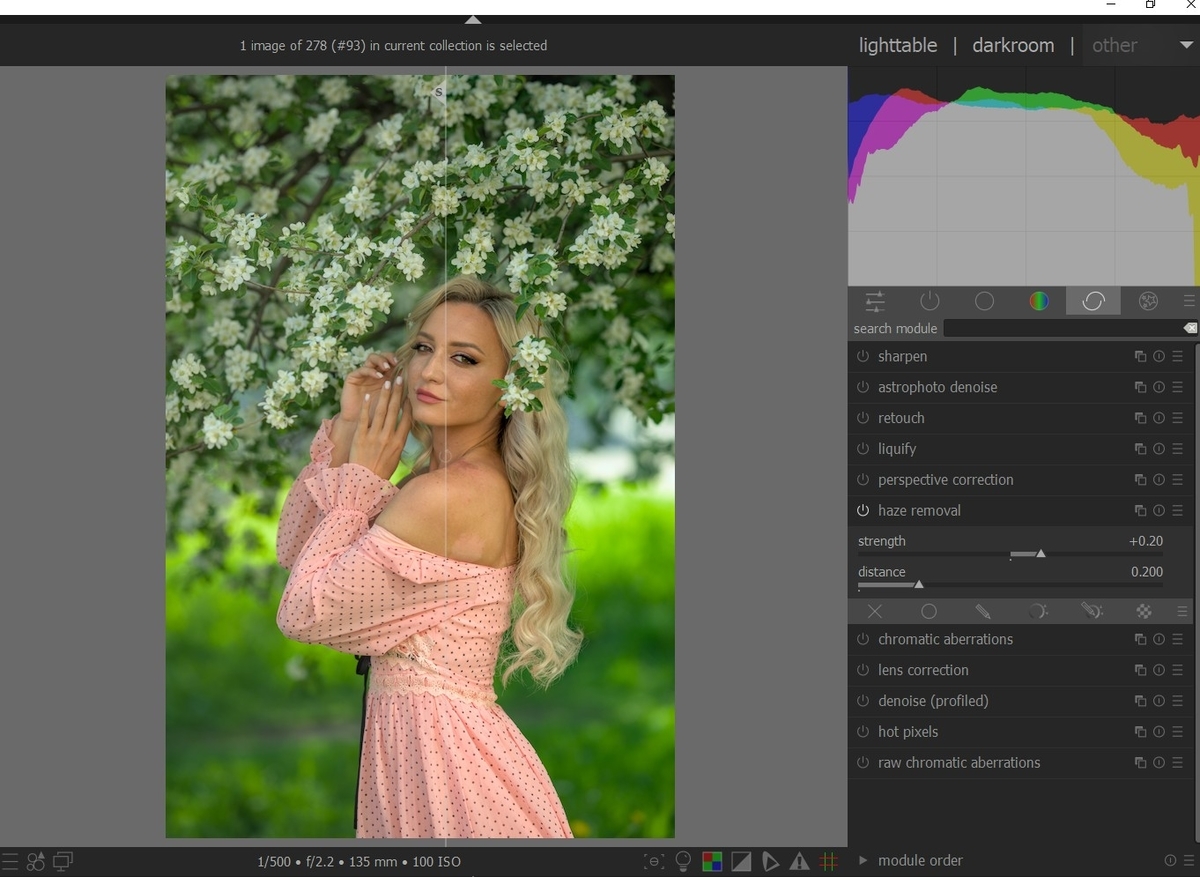Select the correct module group tab

click(1093, 301)
